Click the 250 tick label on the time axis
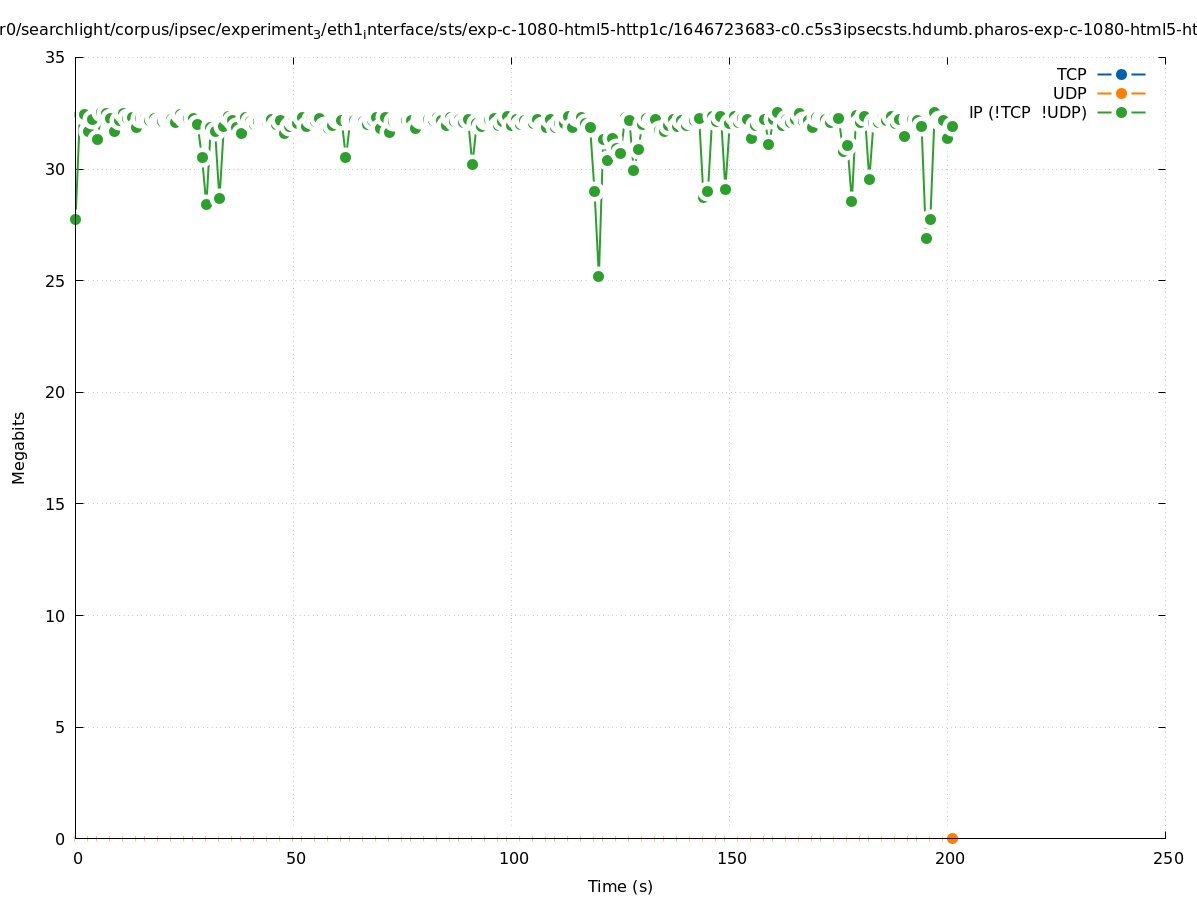 pyautogui.click(x=1167, y=858)
